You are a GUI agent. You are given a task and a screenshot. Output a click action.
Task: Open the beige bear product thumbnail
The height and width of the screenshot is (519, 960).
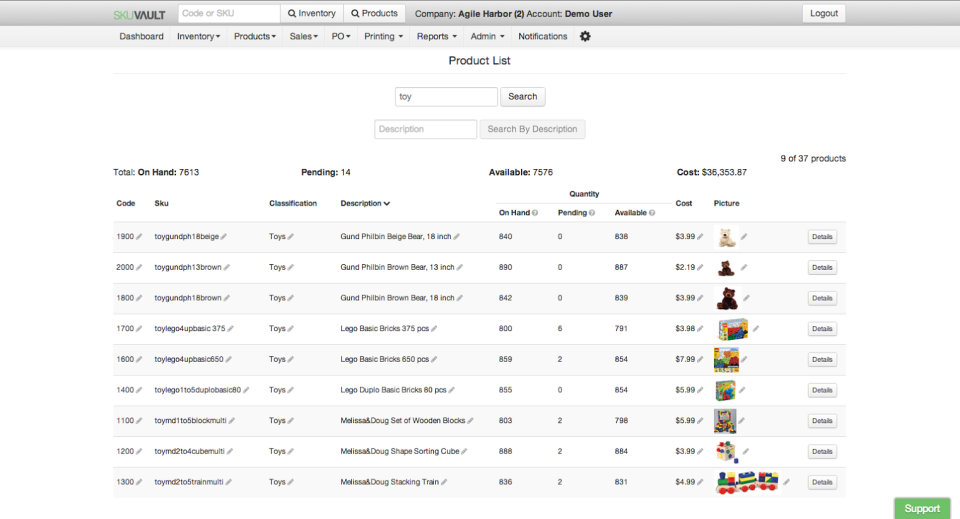click(x=727, y=237)
